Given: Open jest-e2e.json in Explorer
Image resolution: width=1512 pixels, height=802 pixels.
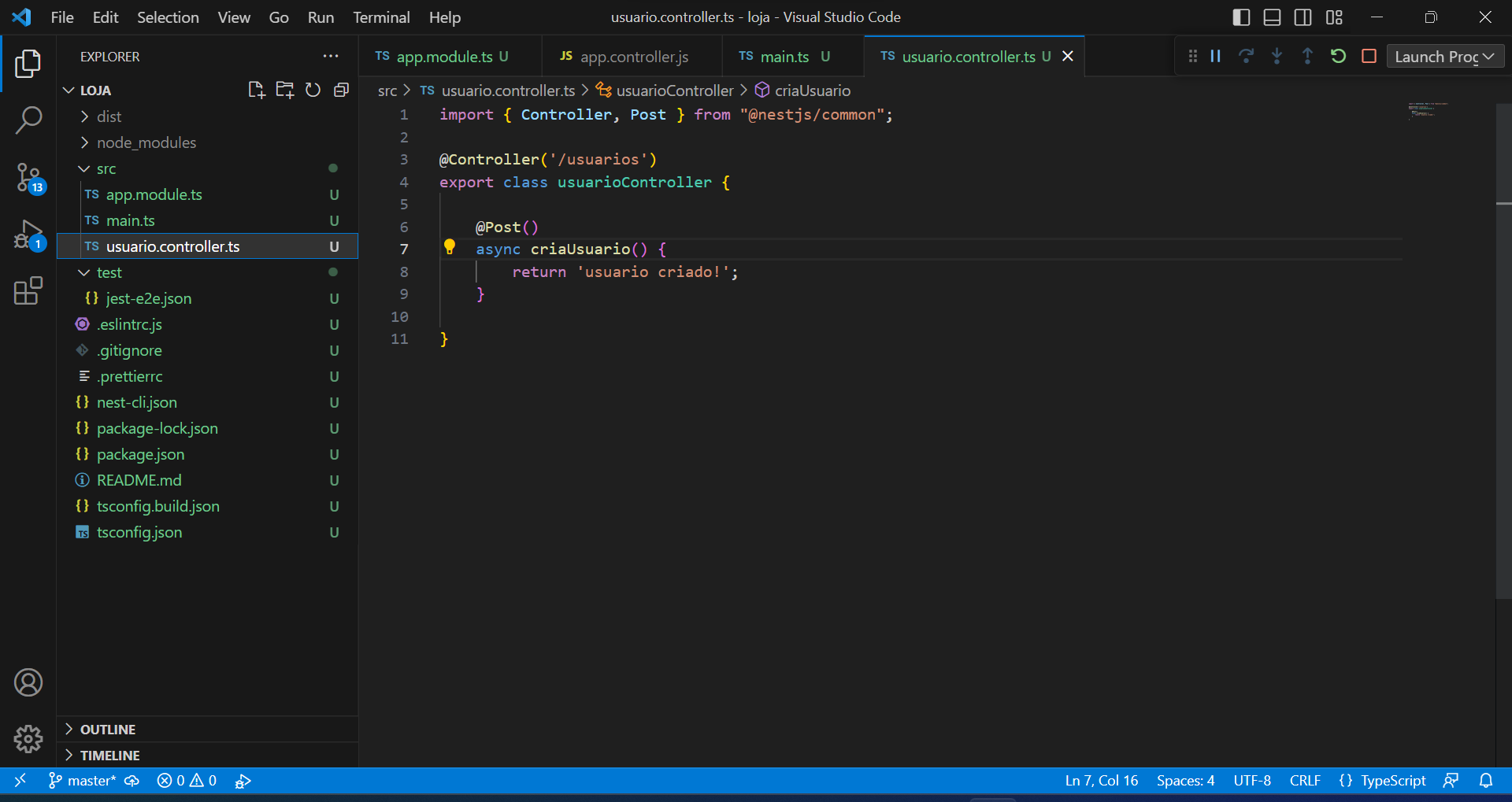Looking at the screenshot, I should point(208,298).
